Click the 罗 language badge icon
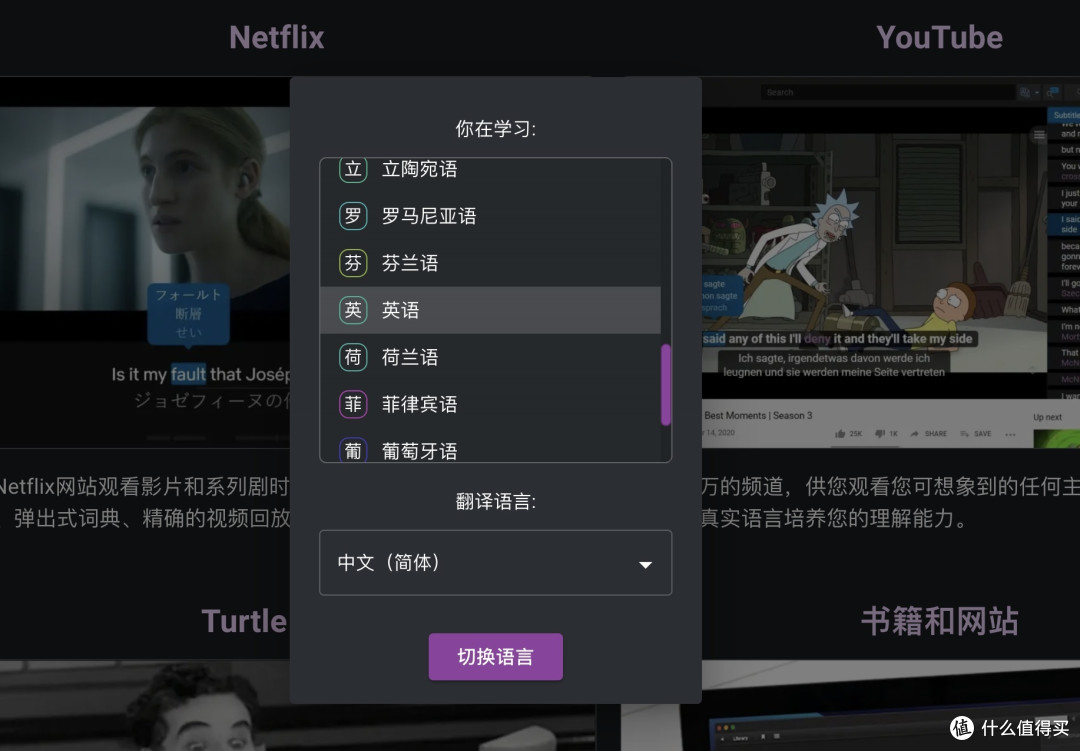Viewport: 1080px width, 751px height. coord(353,216)
